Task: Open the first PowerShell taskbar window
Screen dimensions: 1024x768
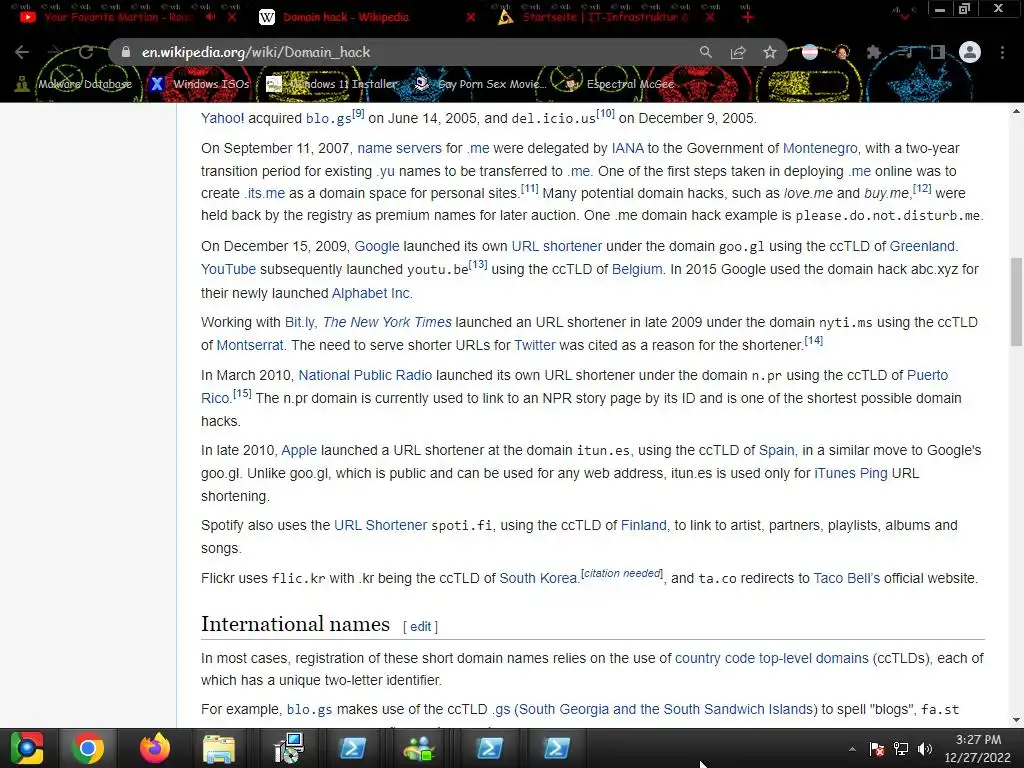Action: click(x=353, y=748)
